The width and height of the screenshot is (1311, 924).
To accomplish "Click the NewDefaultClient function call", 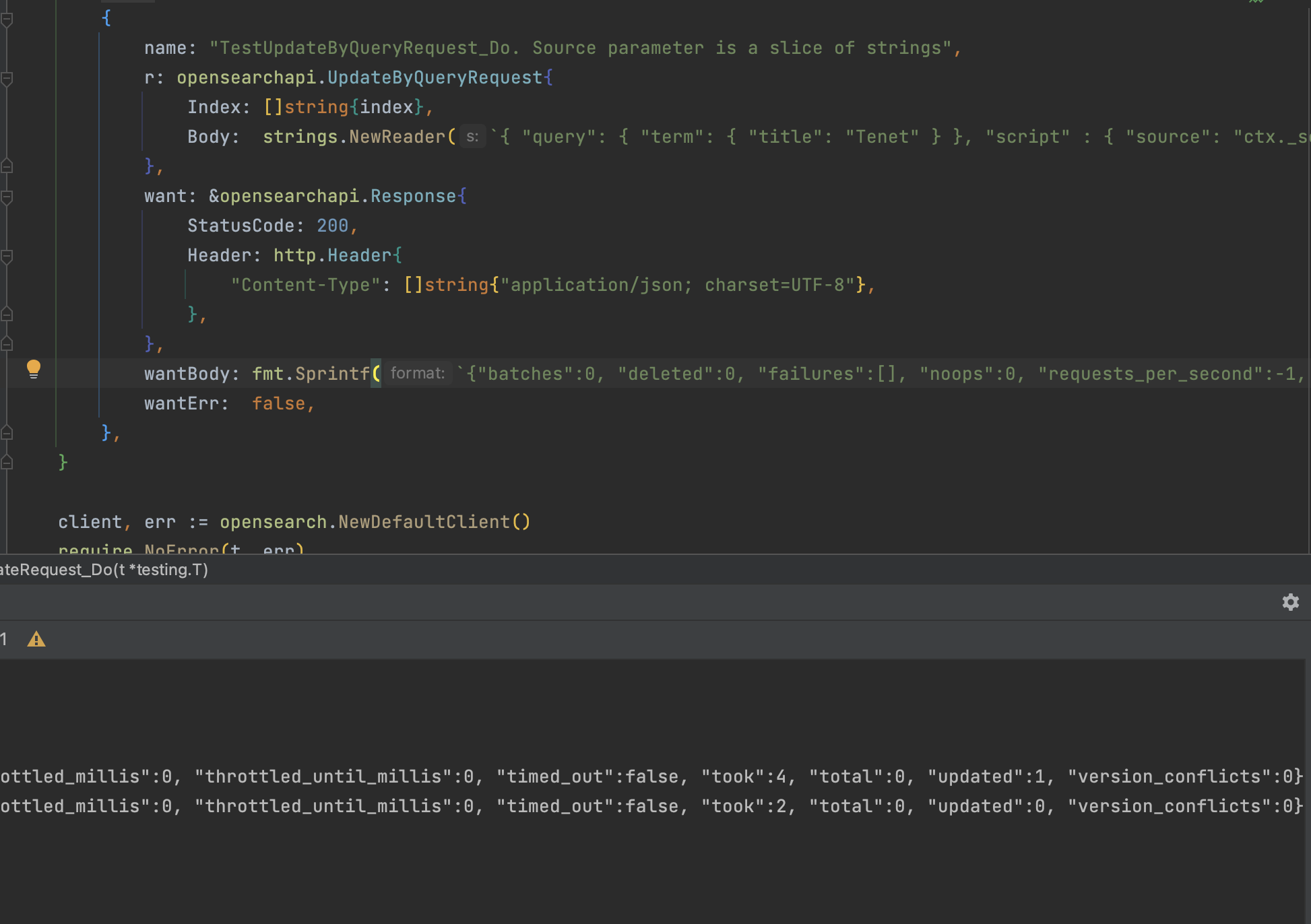I will pyautogui.click(x=424, y=522).
